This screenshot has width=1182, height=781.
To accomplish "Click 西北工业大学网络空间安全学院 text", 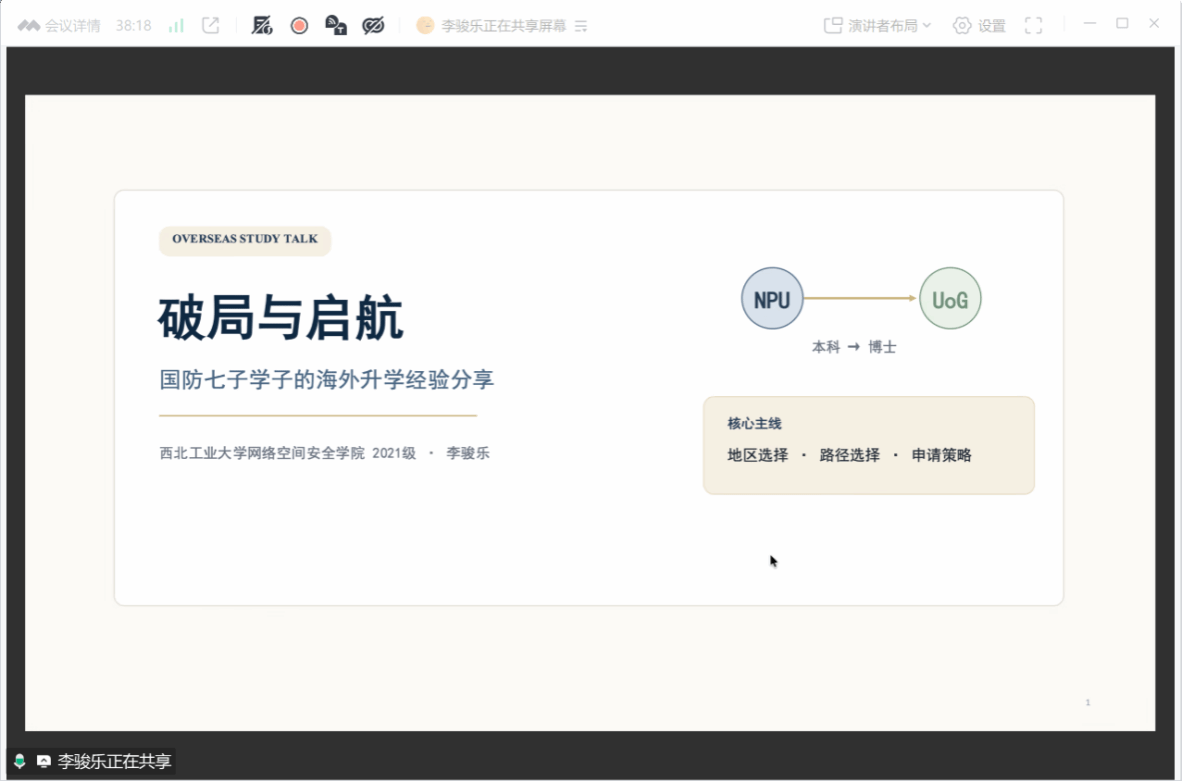I will pyautogui.click(x=262, y=453).
